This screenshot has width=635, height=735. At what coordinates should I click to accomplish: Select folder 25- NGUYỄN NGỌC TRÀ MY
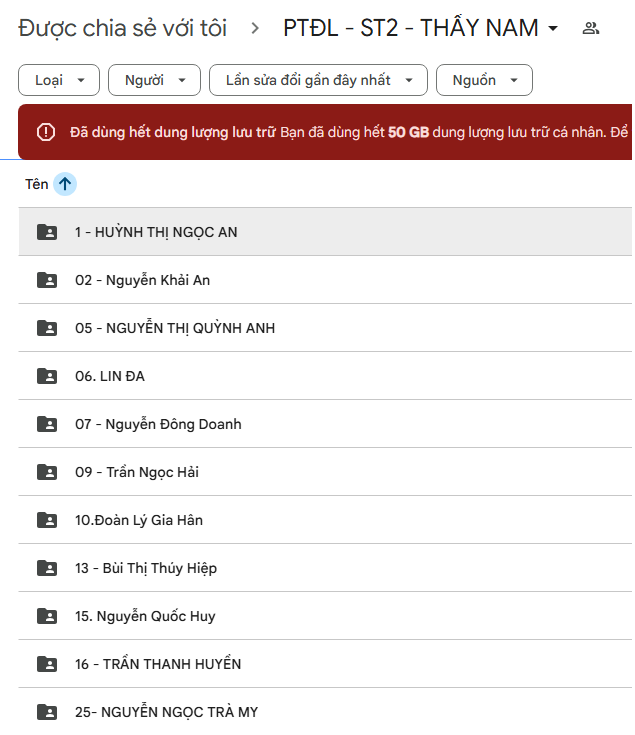pos(166,712)
